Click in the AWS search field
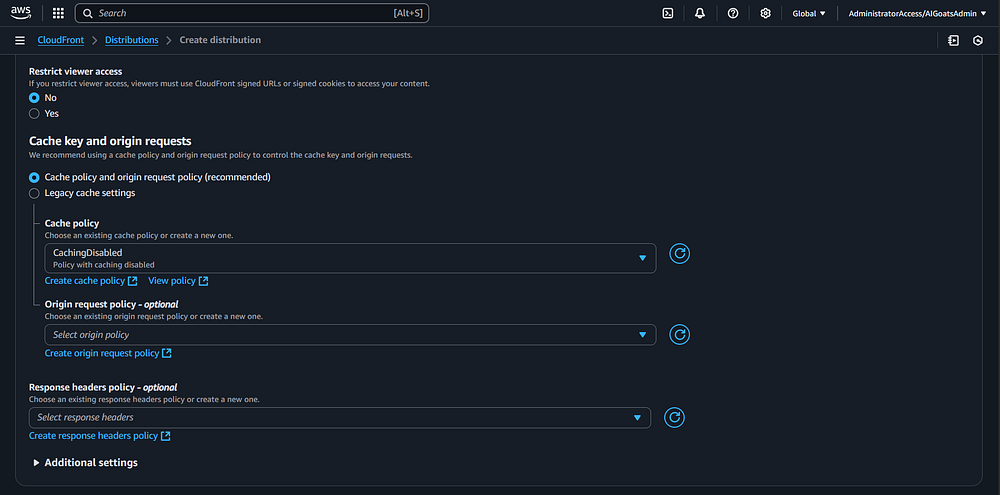 (x=240, y=14)
